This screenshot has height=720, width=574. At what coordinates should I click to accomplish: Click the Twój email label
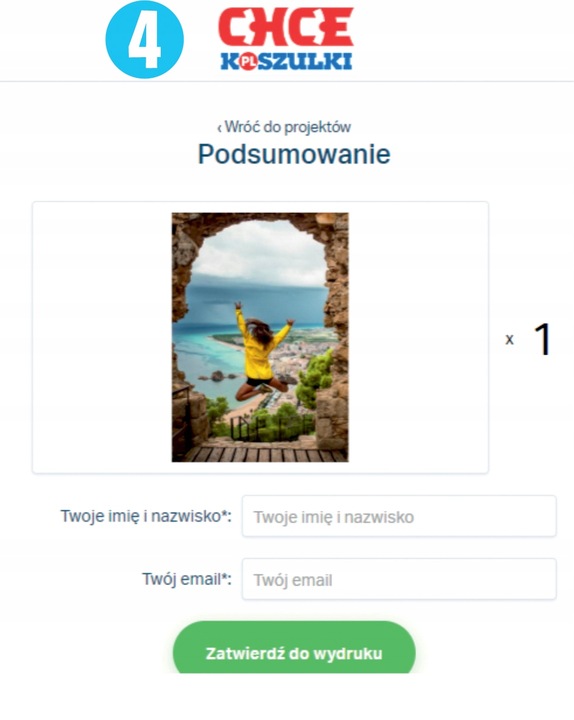click(187, 579)
